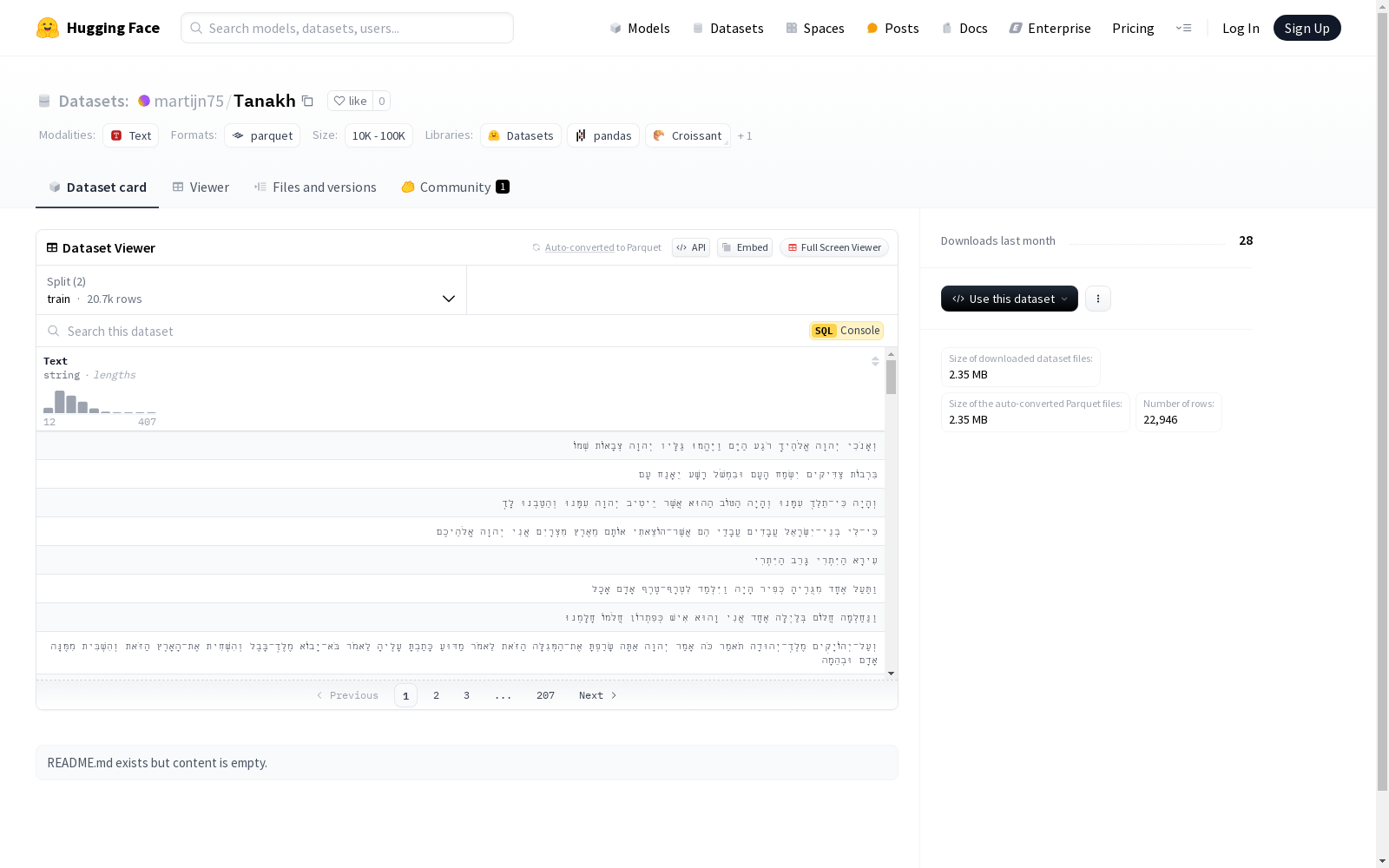The image size is (1389, 868).
Task: Click the string lengths histogram
Action: [100, 402]
